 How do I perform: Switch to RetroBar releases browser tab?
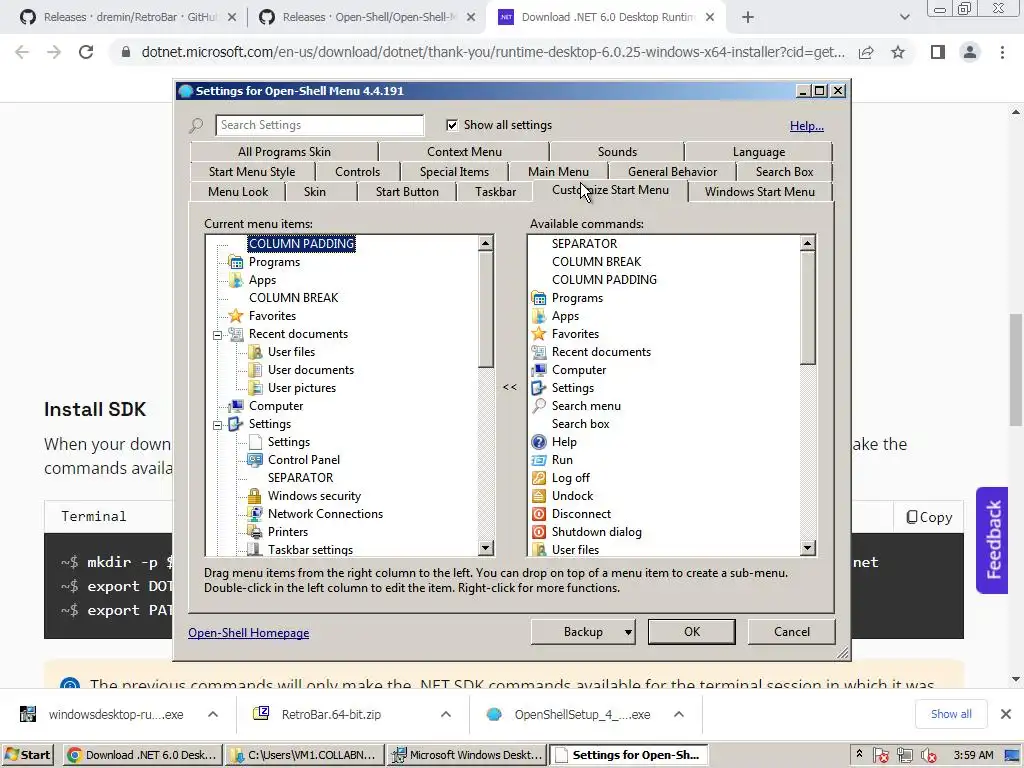[129, 18]
